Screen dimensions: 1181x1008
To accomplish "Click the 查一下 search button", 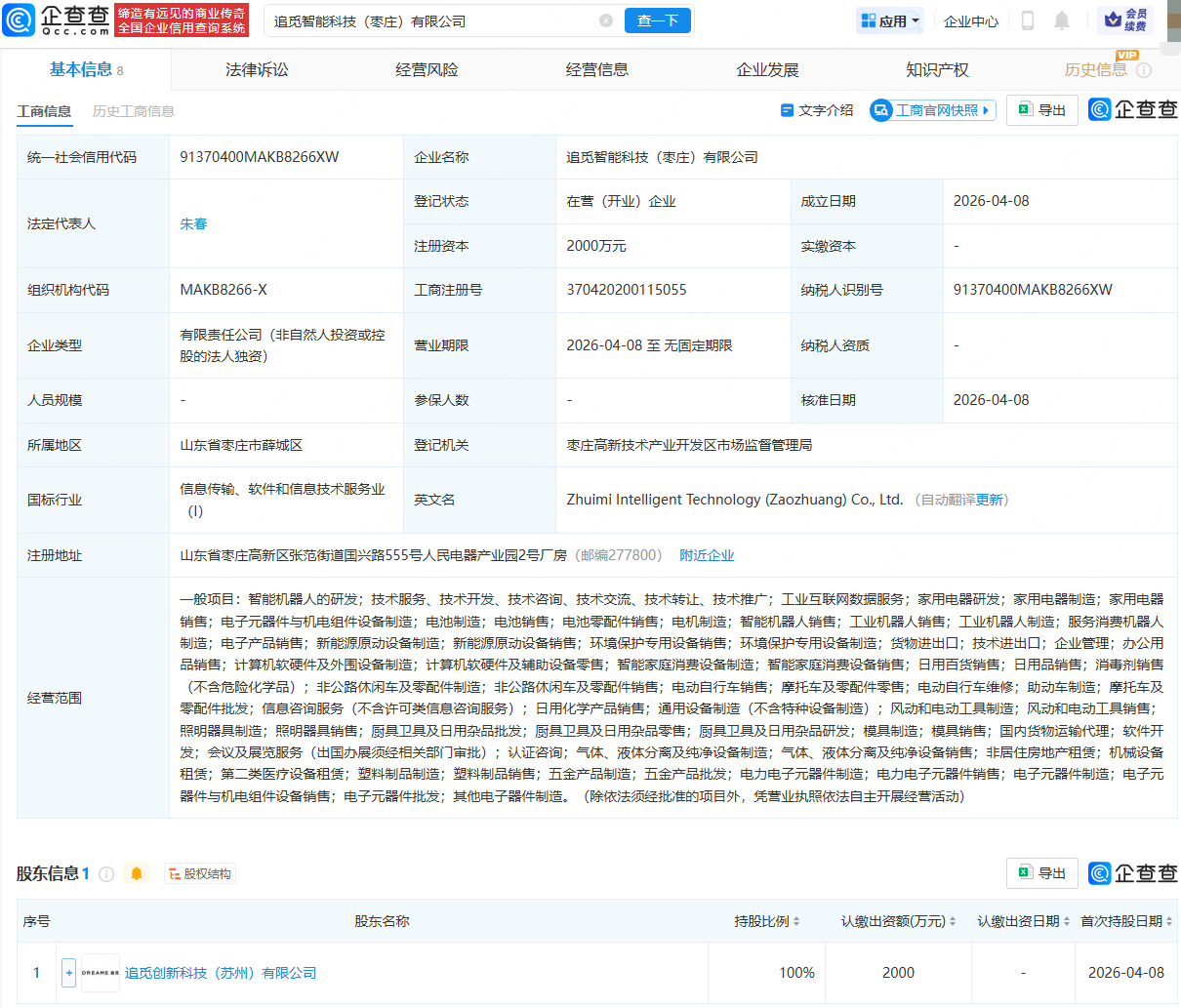I will click(657, 20).
